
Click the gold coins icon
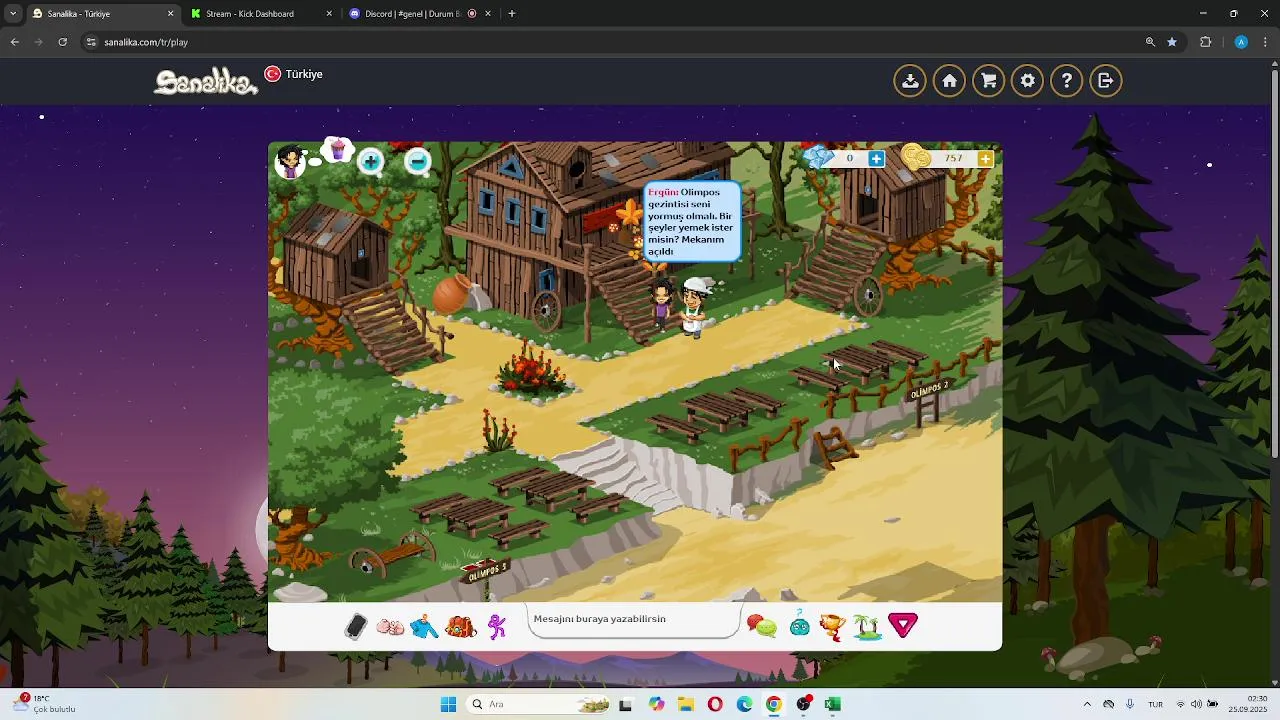(916, 157)
